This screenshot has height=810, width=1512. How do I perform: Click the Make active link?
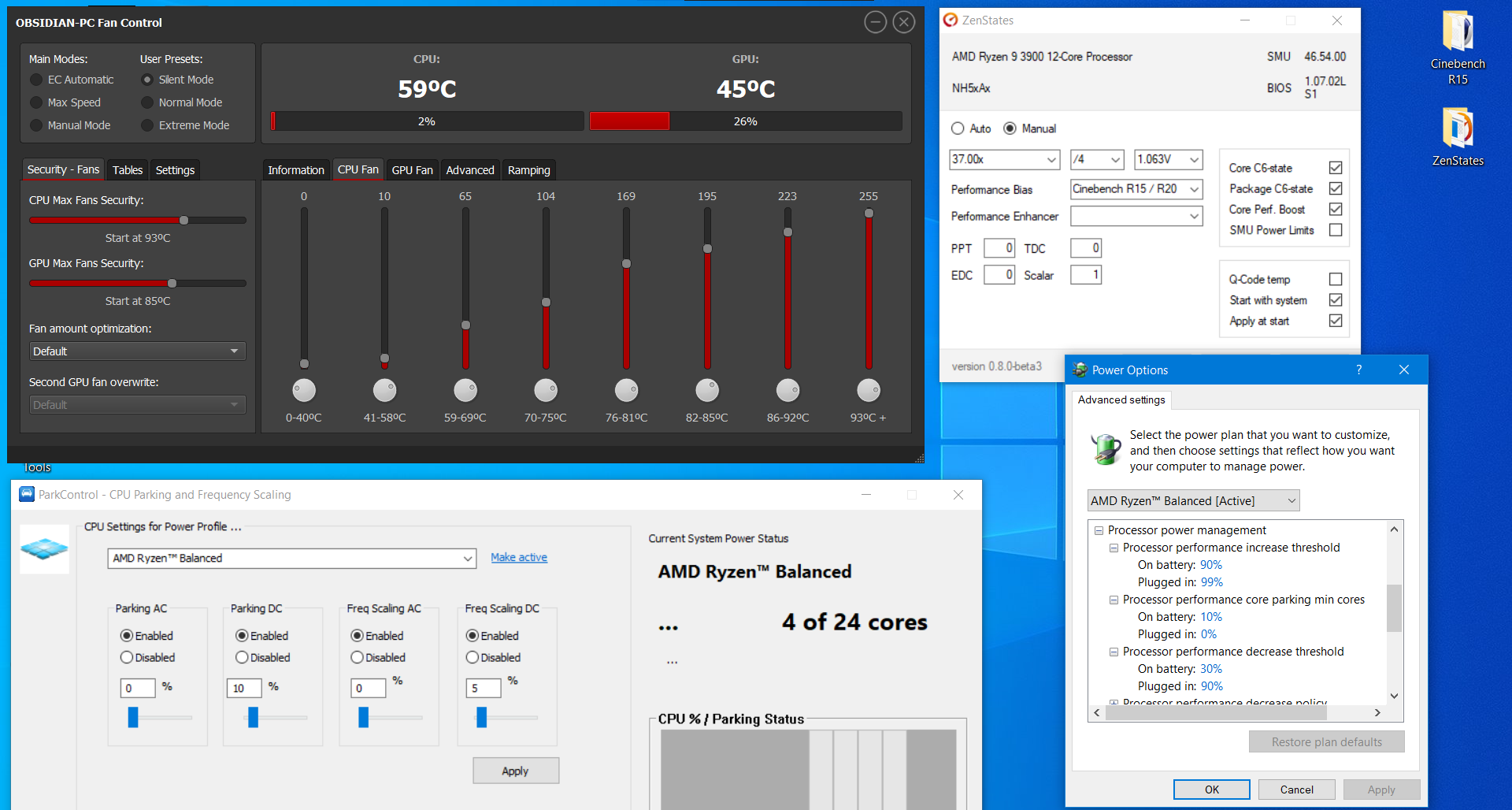(519, 557)
